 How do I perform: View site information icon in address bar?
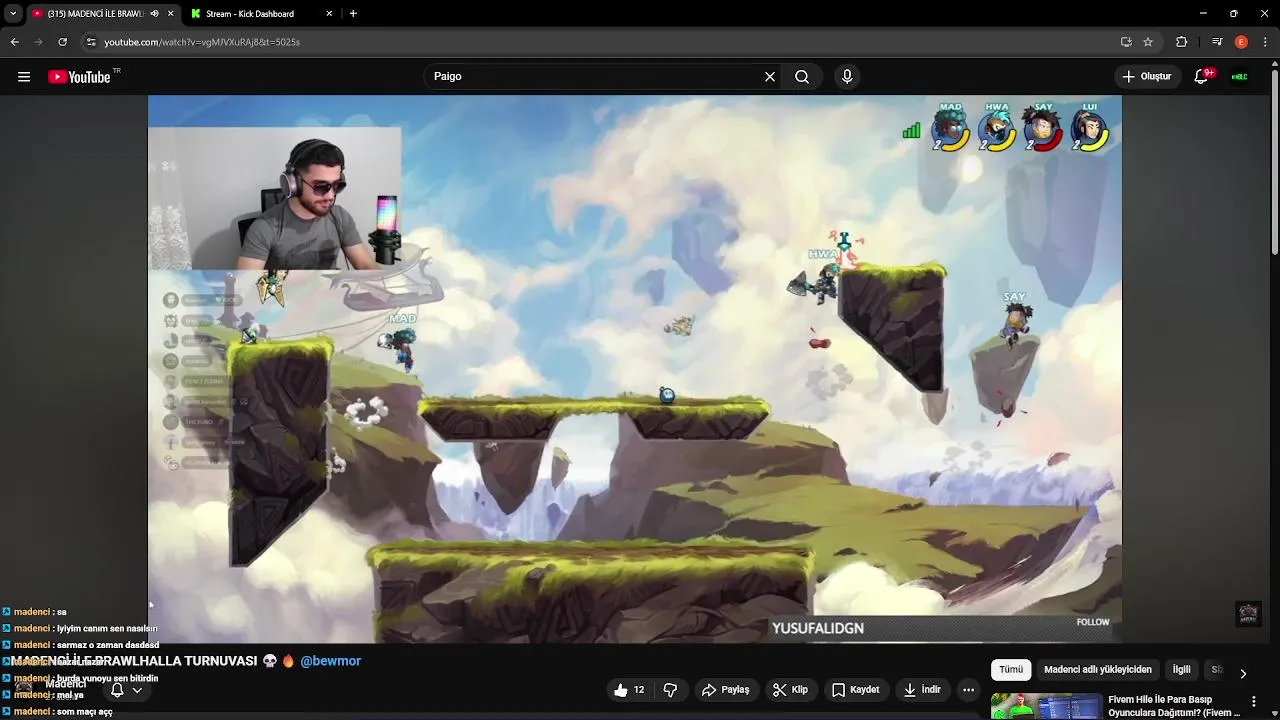tap(91, 42)
